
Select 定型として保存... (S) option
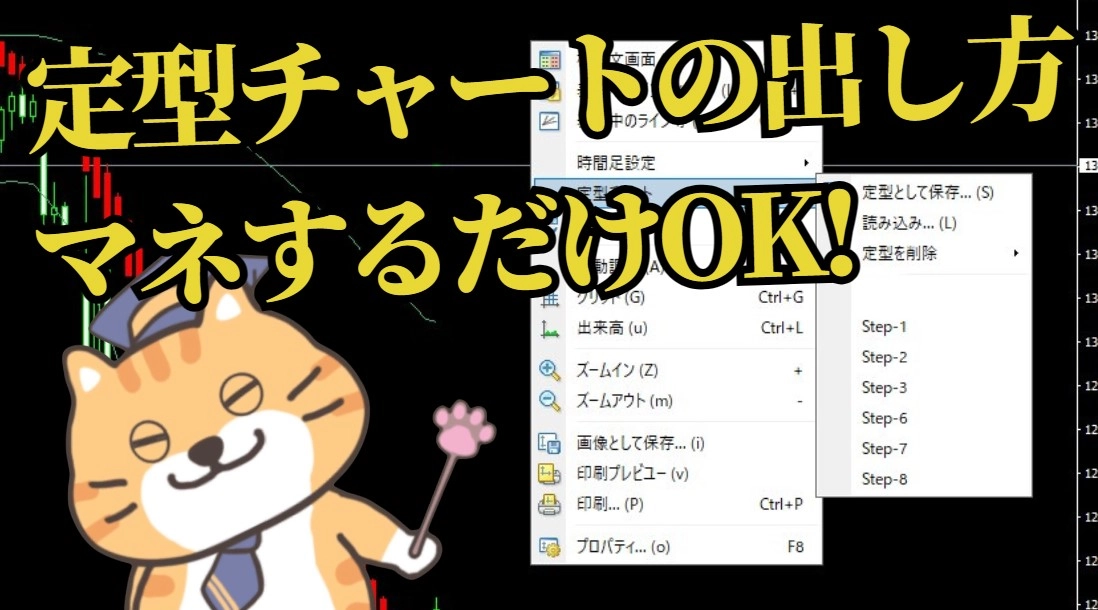[x=927, y=192]
